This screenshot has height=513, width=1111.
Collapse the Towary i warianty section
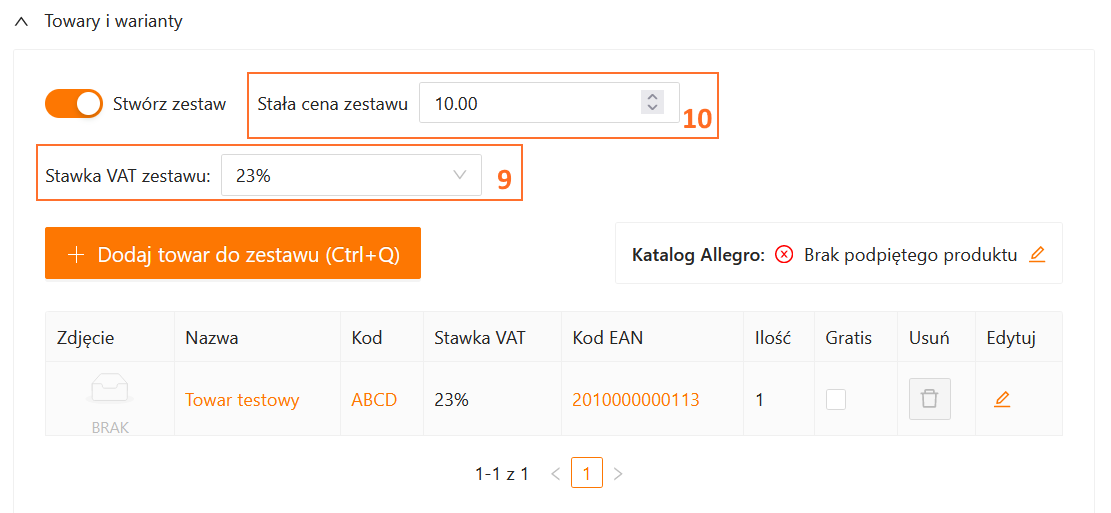coord(21,21)
